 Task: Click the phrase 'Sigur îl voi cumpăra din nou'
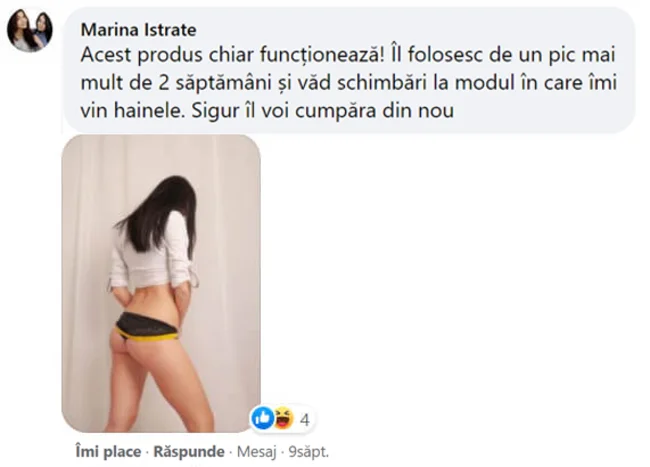(323, 111)
